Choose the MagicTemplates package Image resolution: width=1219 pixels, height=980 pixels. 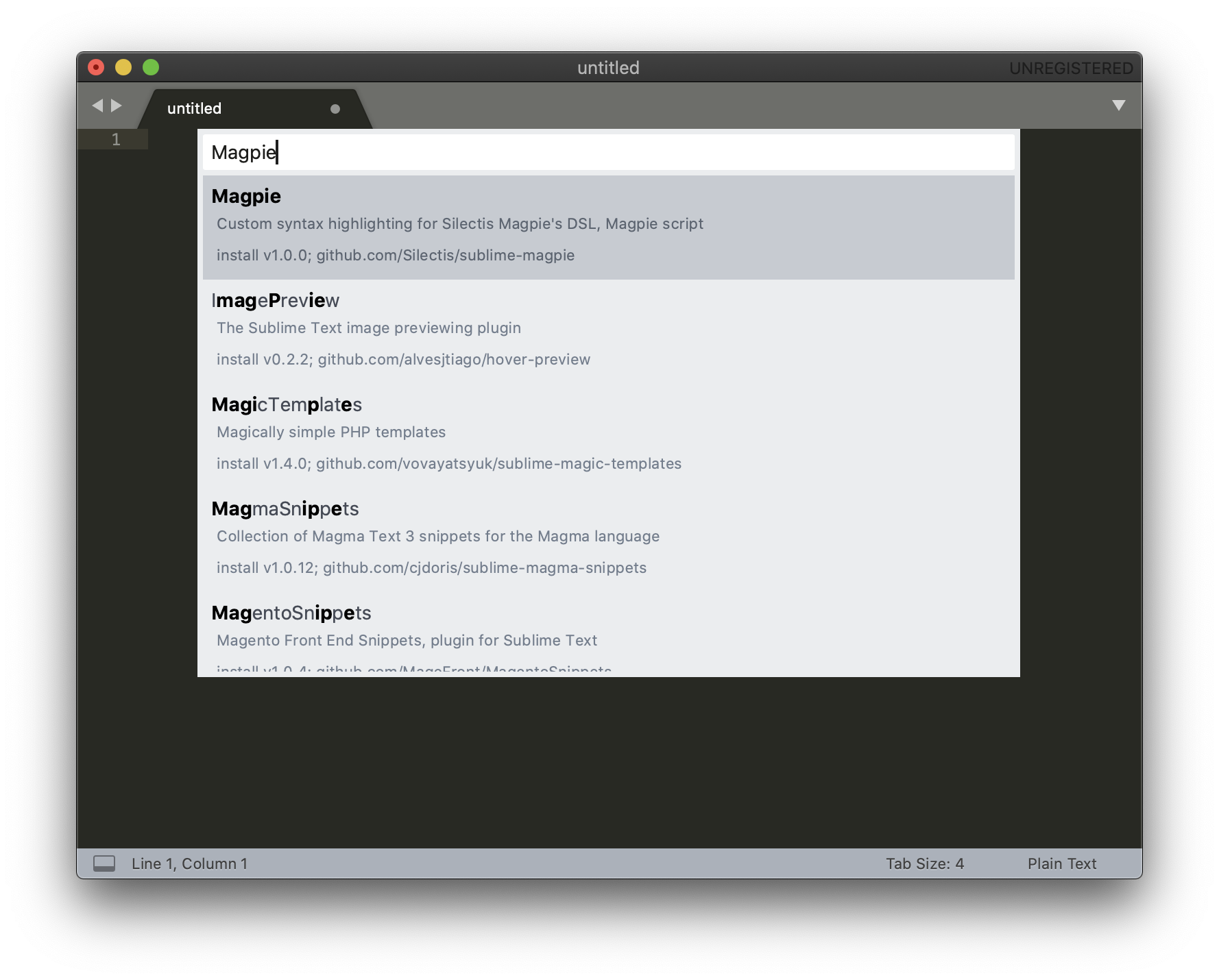pos(608,435)
